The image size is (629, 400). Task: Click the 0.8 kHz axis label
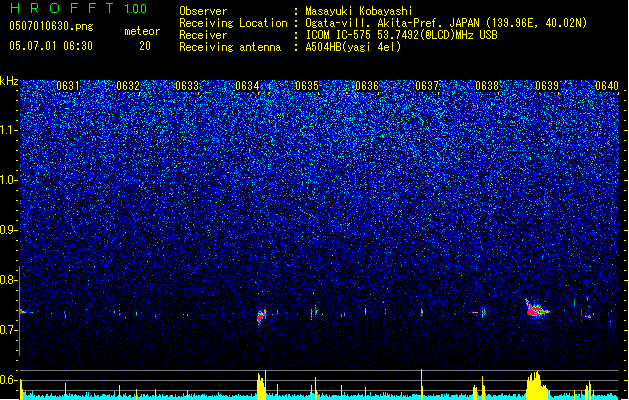9,280
